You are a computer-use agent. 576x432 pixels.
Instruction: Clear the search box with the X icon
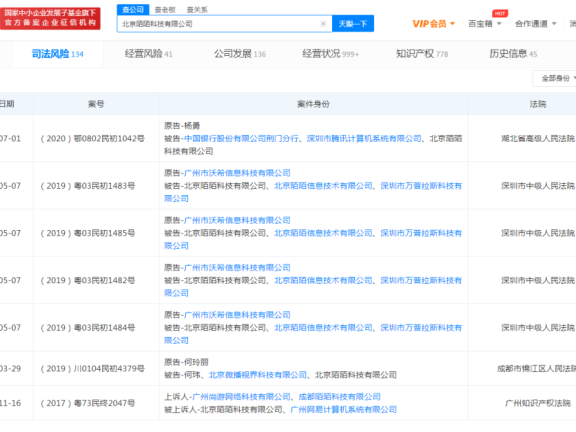pyautogui.click(x=323, y=24)
